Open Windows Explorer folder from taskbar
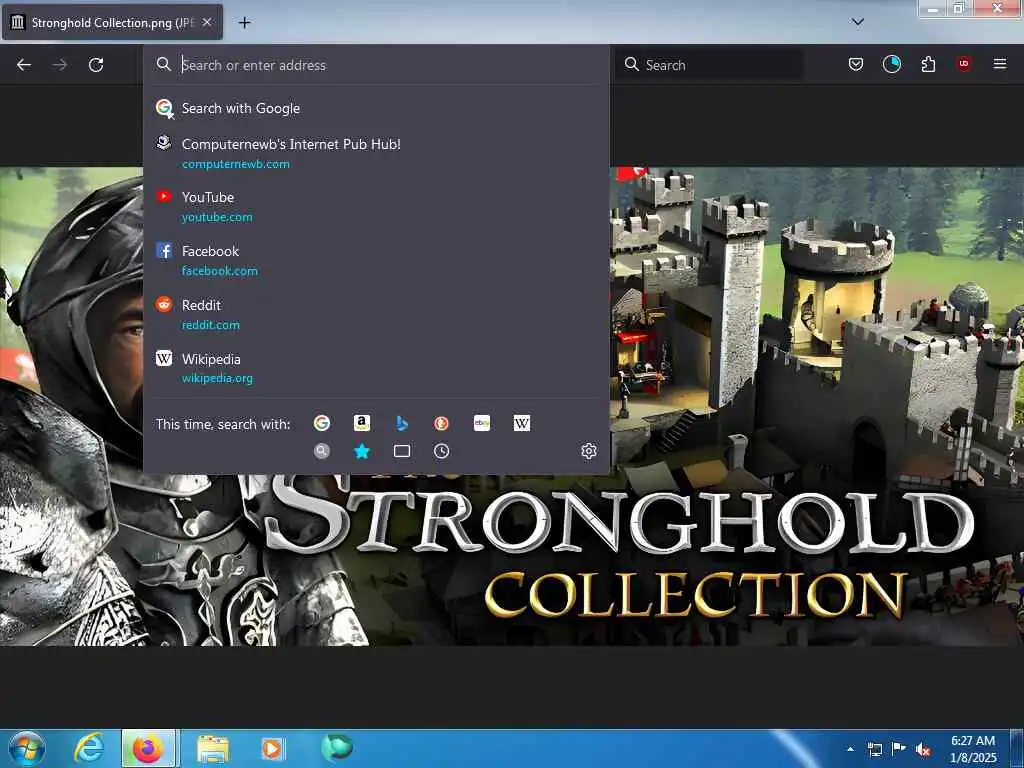1024x768 pixels. [x=213, y=749]
